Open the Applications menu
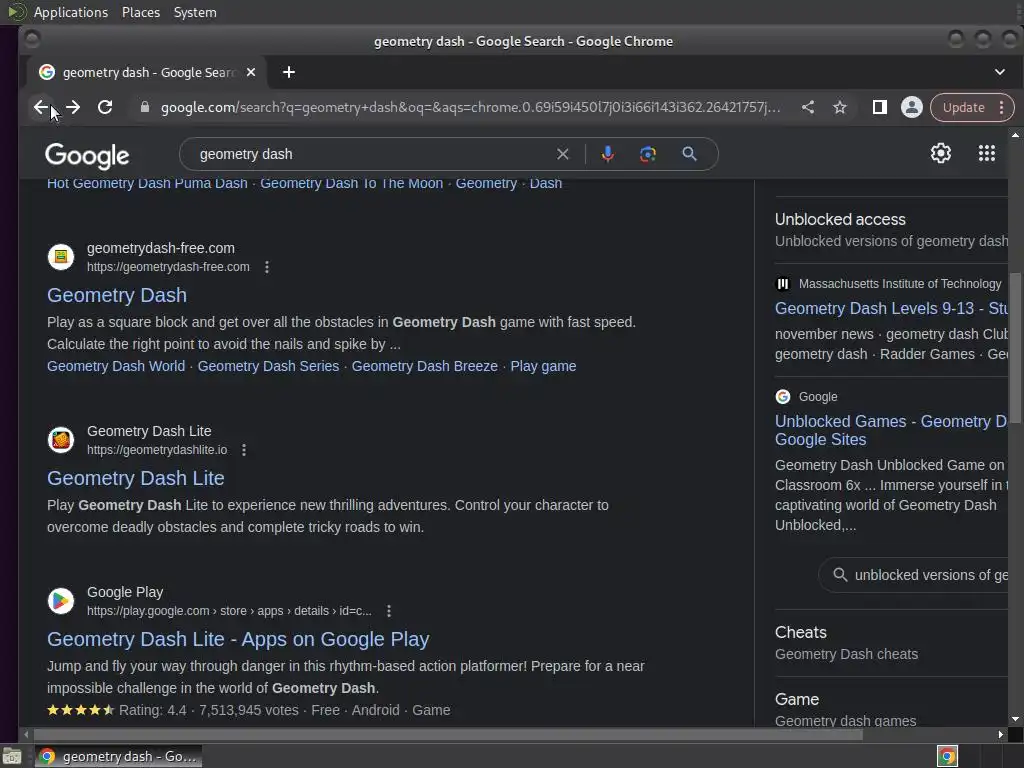Image resolution: width=1024 pixels, height=768 pixels. coord(71,12)
